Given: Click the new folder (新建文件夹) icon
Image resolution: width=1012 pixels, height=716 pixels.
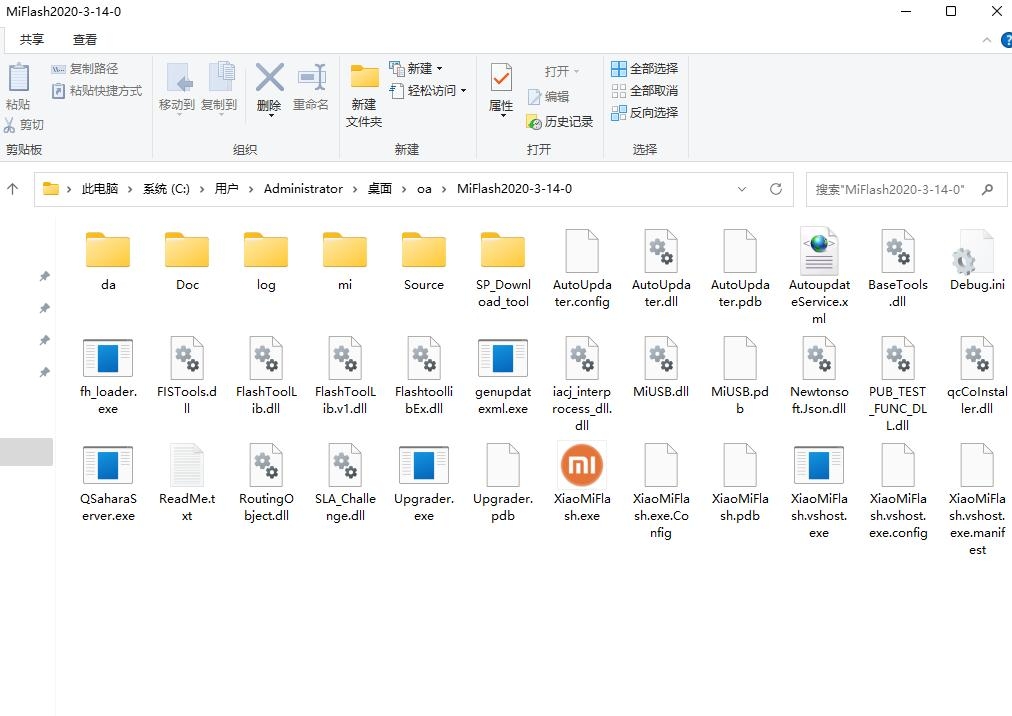Looking at the screenshot, I should point(364,79).
